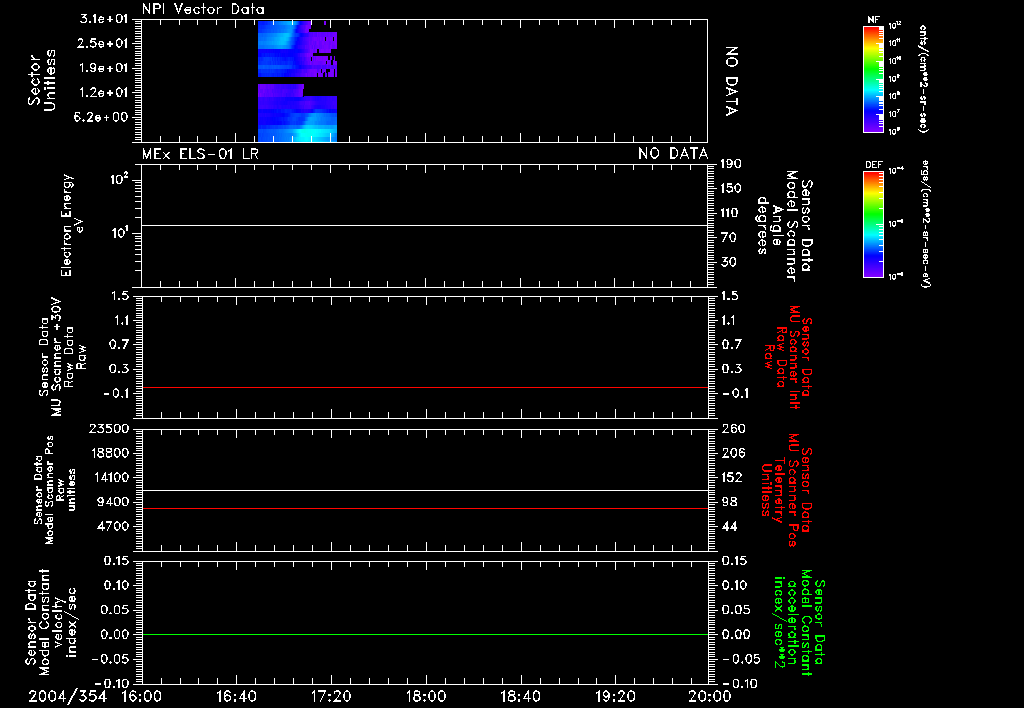
Task: Click the DEF color scale bar
Action: (x=873, y=224)
